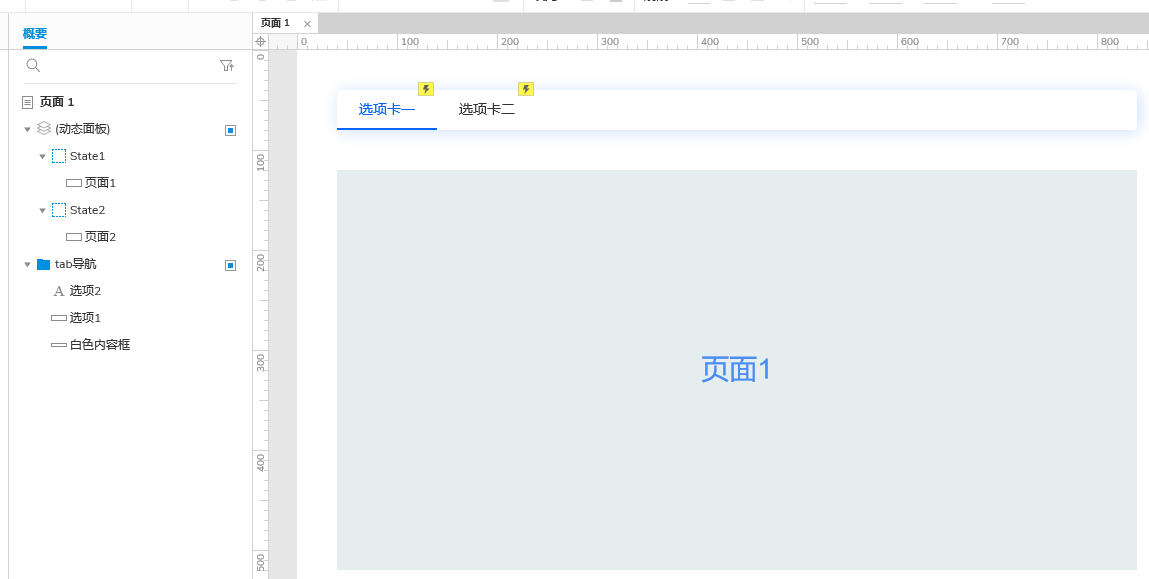Click the 选项卡二 tab label on canvas
The width and height of the screenshot is (1149, 579).
point(488,108)
